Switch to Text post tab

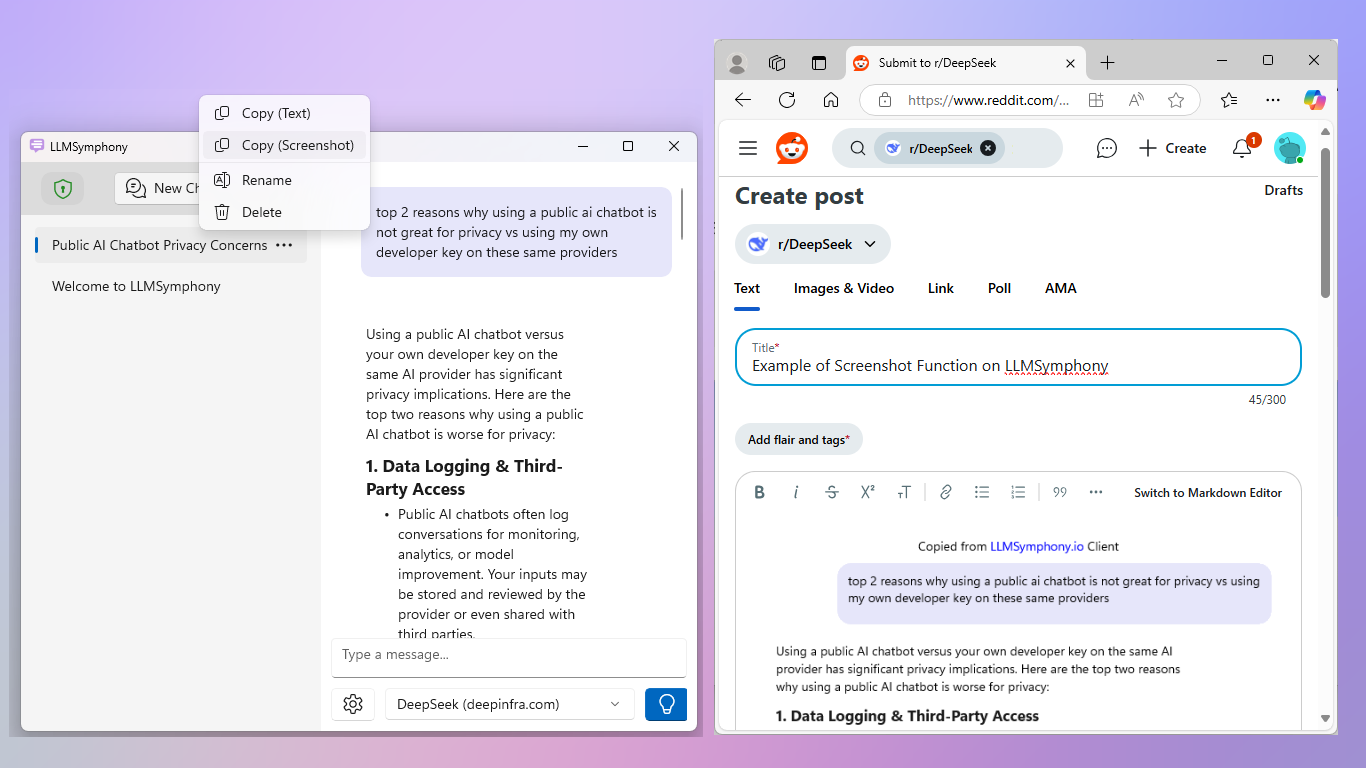coord(747,288)
